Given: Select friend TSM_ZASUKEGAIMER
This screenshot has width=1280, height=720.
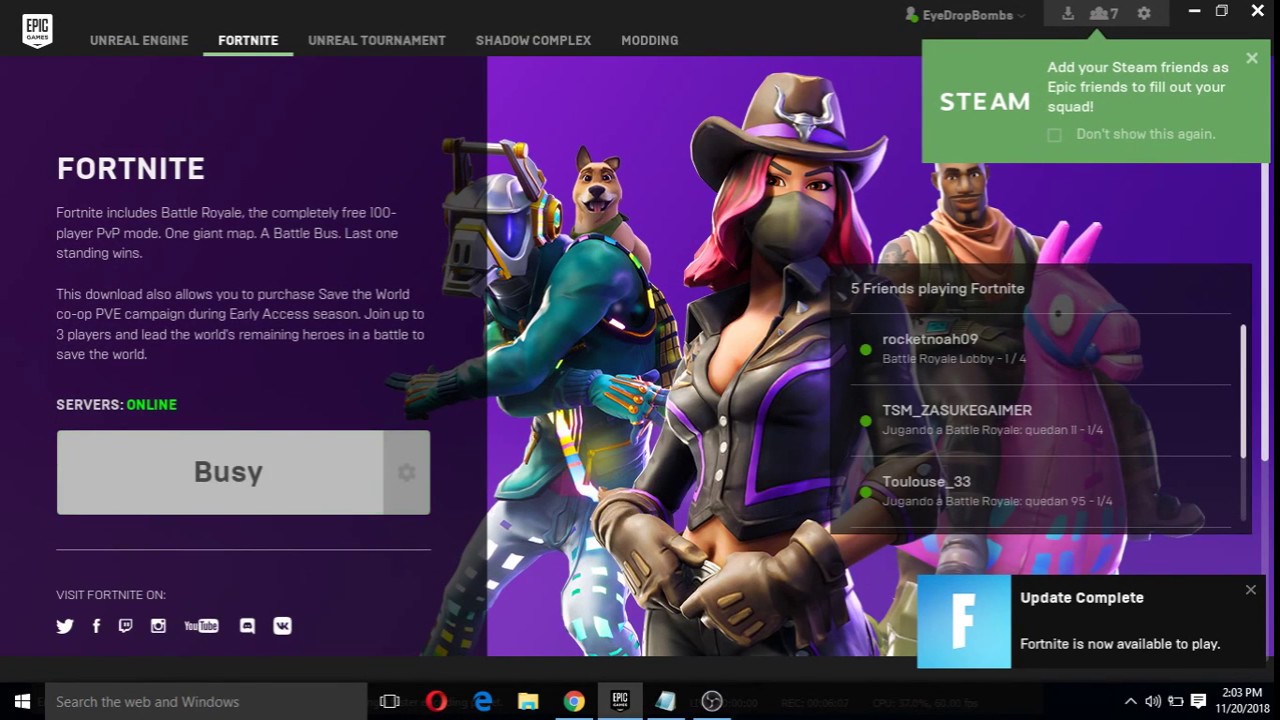Looking at the screenshot, I should [x=1041, y=420].
